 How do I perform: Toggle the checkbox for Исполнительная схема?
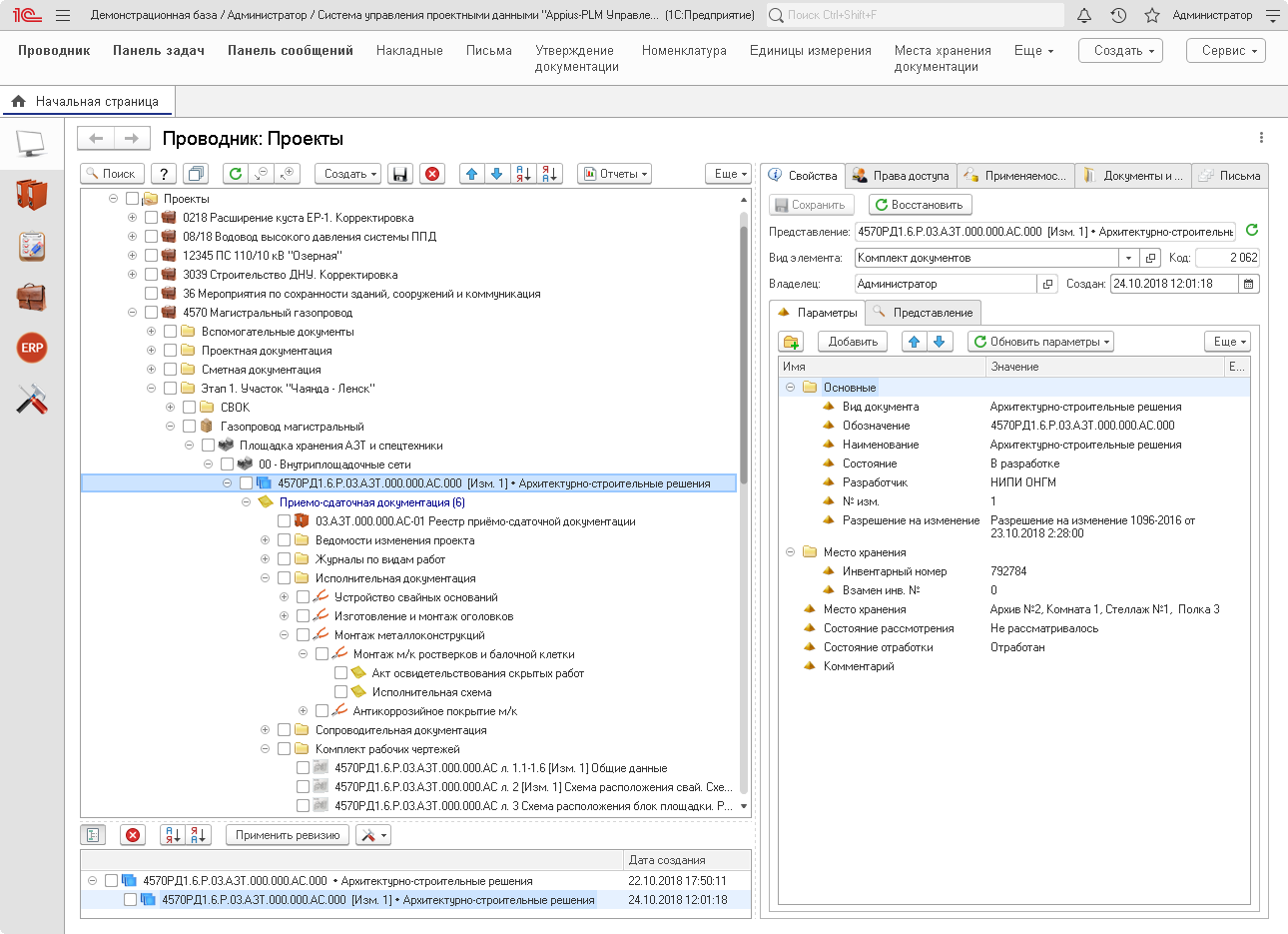[340, 692]
